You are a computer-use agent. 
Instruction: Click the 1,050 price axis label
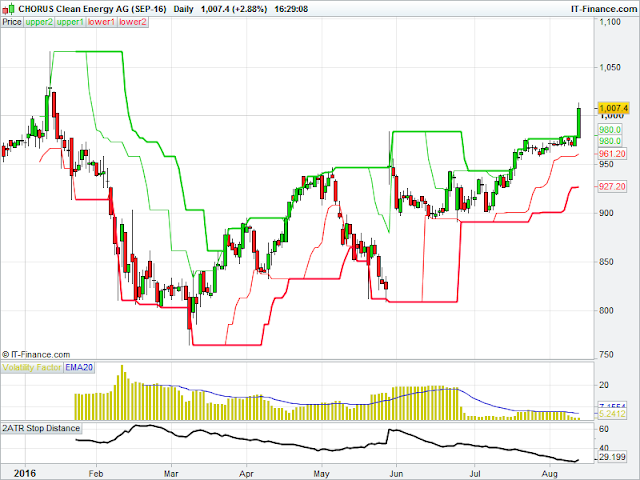coord(610,67)
